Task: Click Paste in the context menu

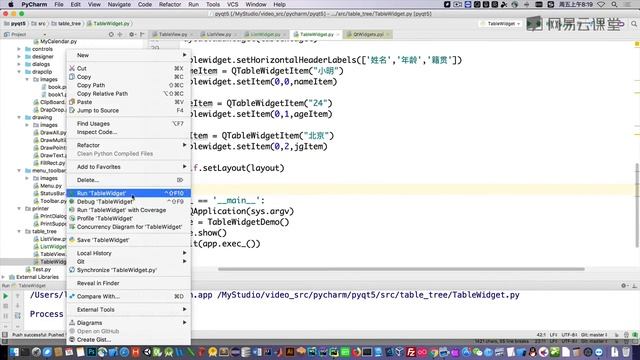Action: click(x=128, y=102)
